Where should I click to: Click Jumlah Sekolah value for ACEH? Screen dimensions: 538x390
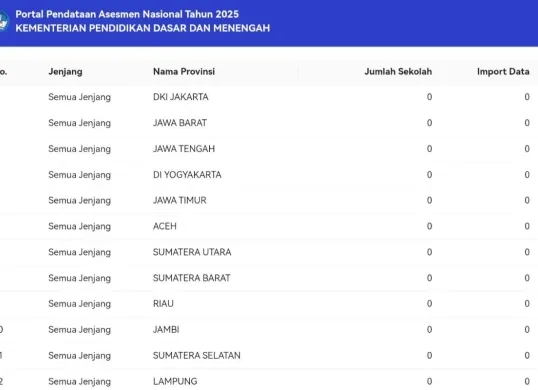[x=429, y=226]
